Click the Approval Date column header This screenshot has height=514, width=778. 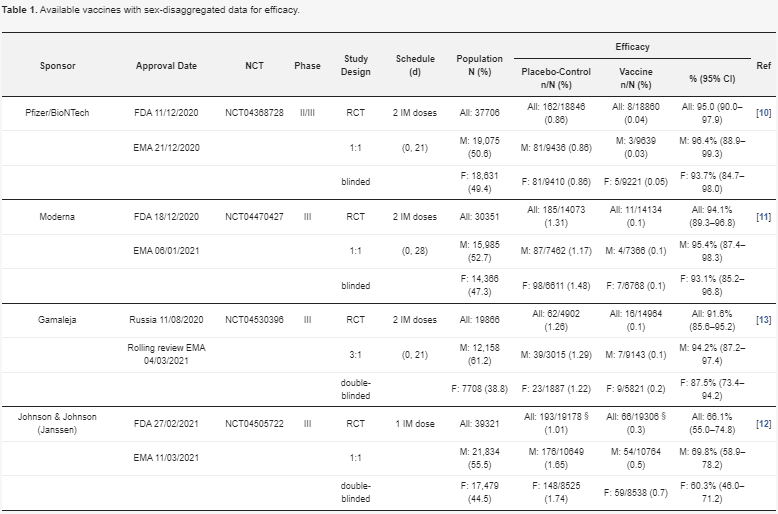pyautogui.click(x=166, y=65)
